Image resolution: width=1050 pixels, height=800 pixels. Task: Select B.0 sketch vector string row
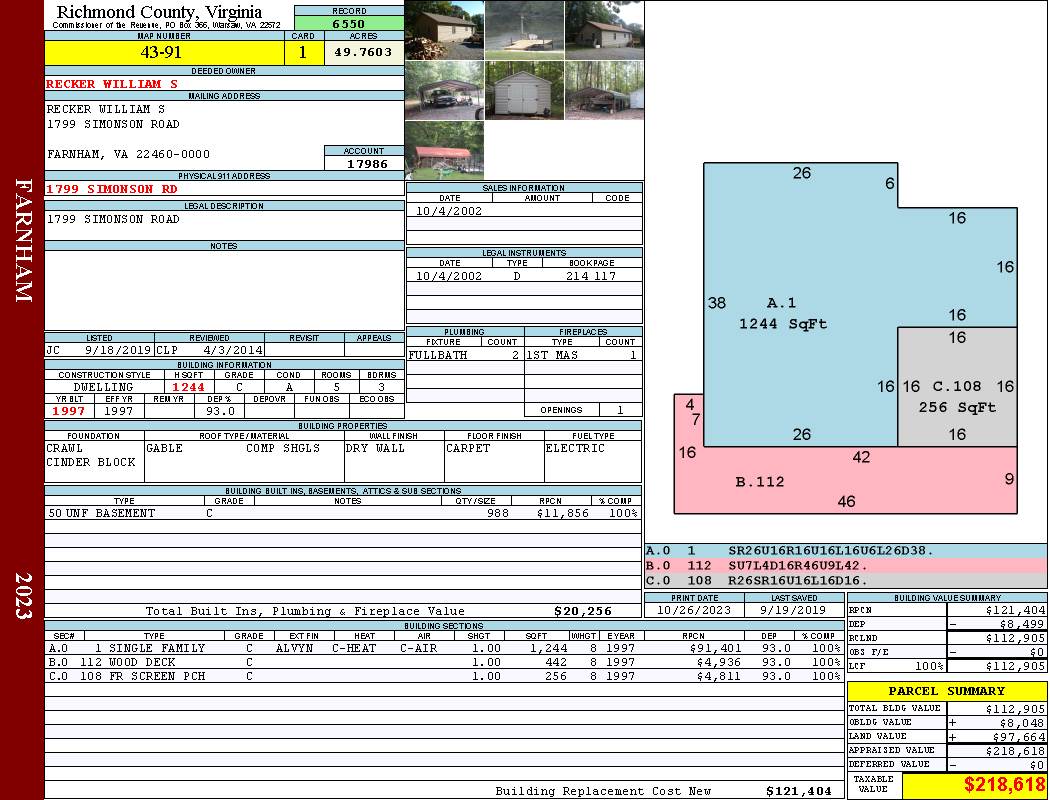pos(846,566)
